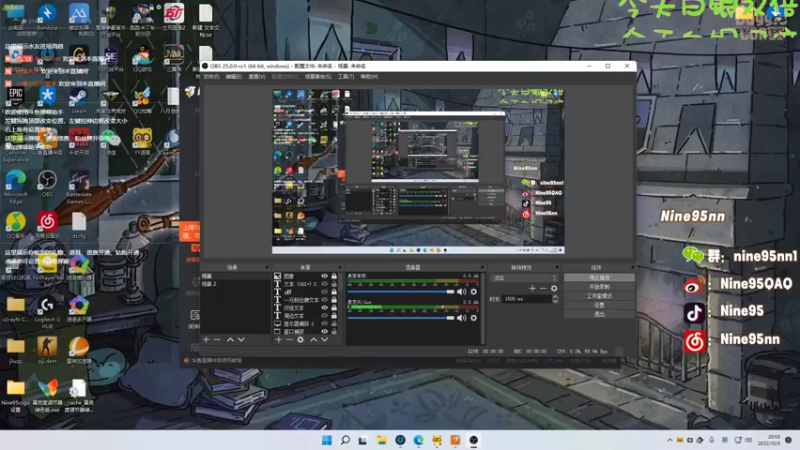
Task: Mute the 麦克风/Aux channel speaker
Action: [462, 318]
